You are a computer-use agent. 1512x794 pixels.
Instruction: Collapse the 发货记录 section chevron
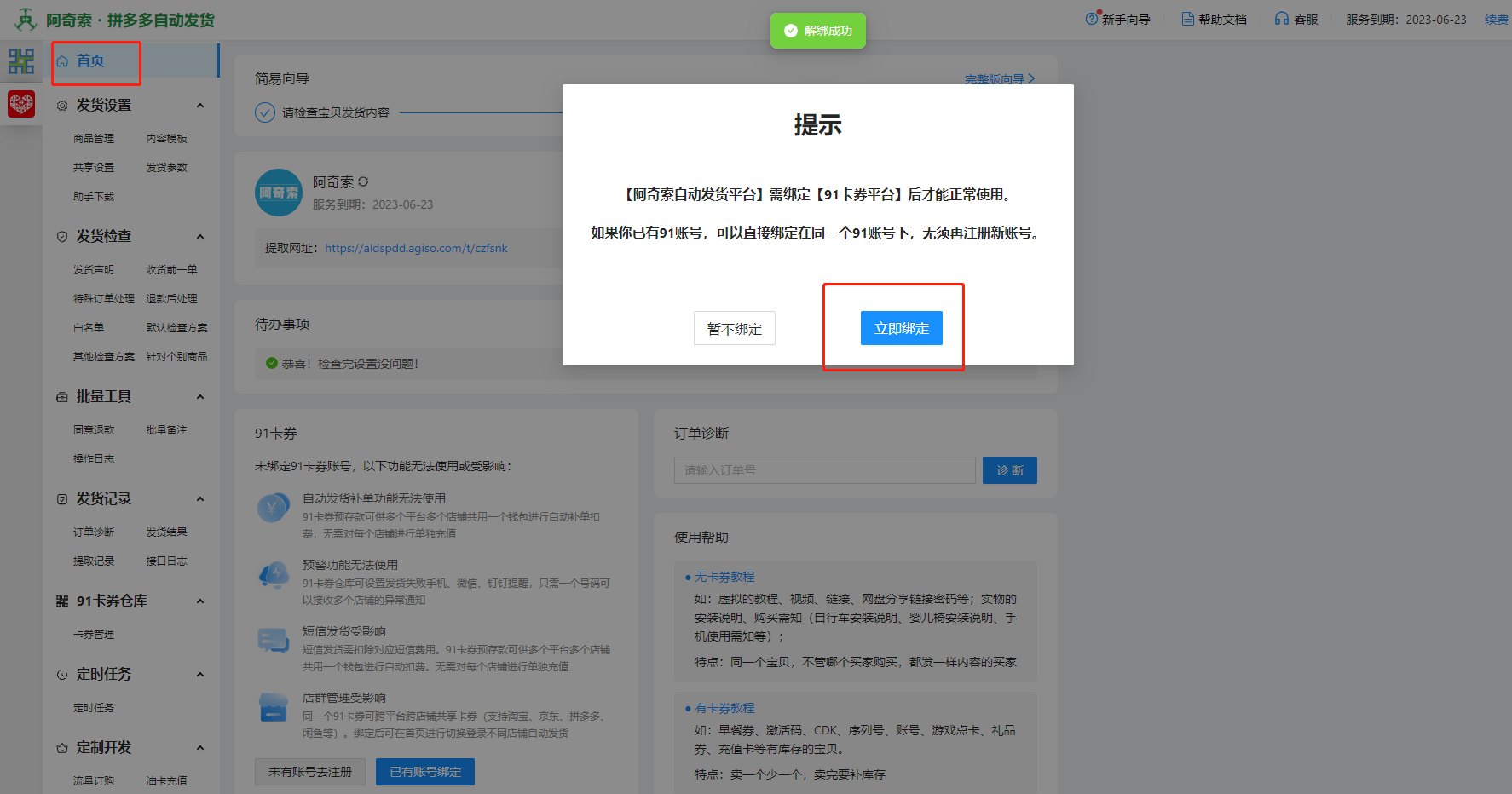[200, 499]
